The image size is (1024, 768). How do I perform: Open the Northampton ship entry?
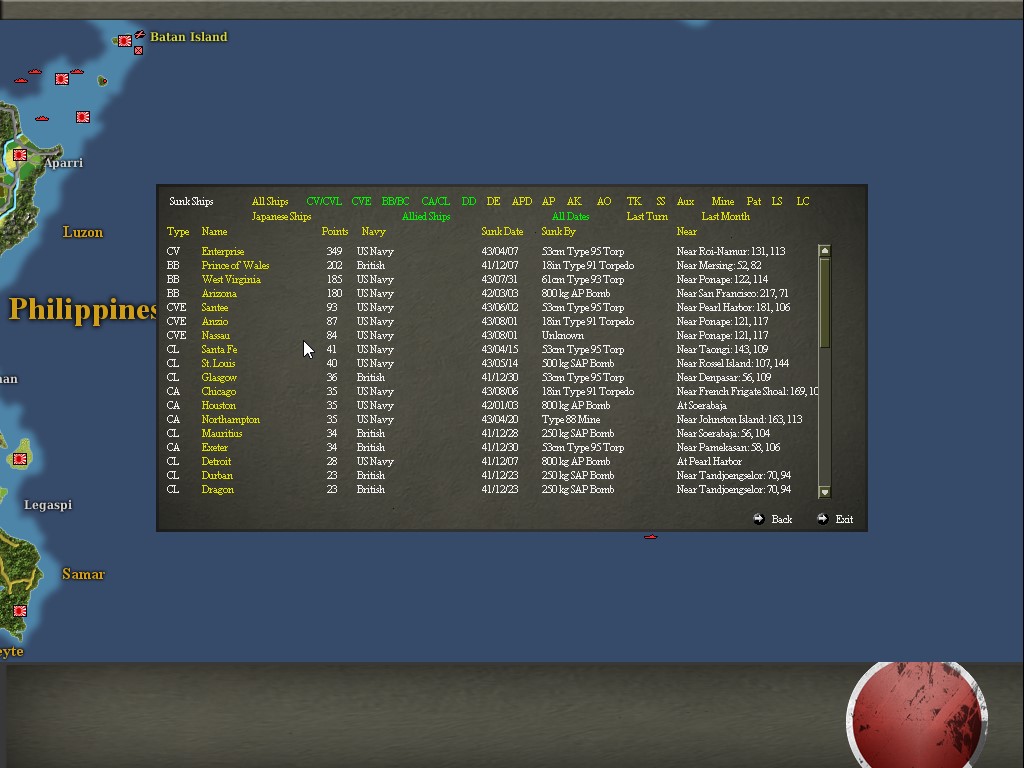click(231, 420)
